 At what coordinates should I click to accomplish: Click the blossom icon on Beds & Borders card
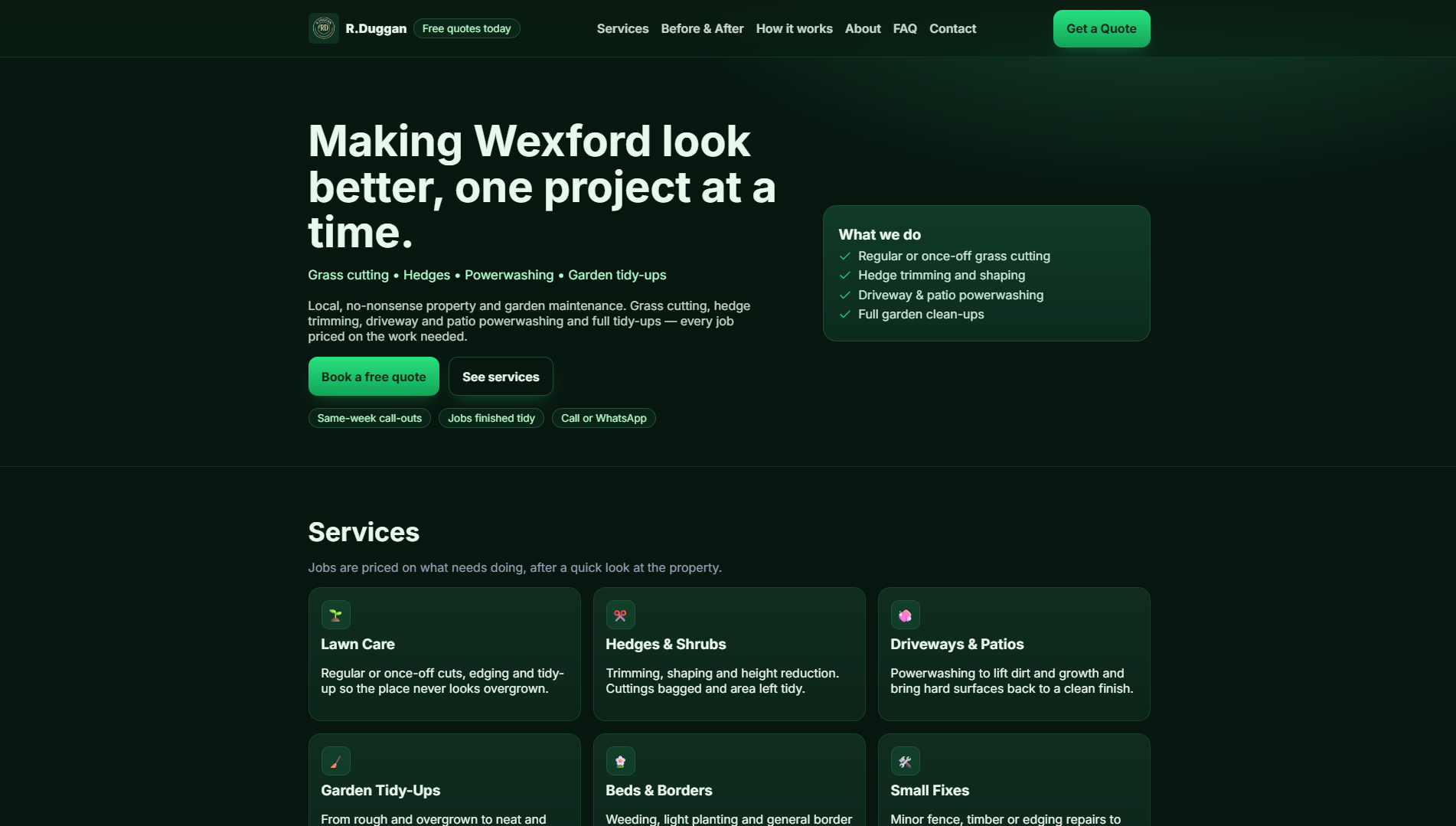click(621, 761)
